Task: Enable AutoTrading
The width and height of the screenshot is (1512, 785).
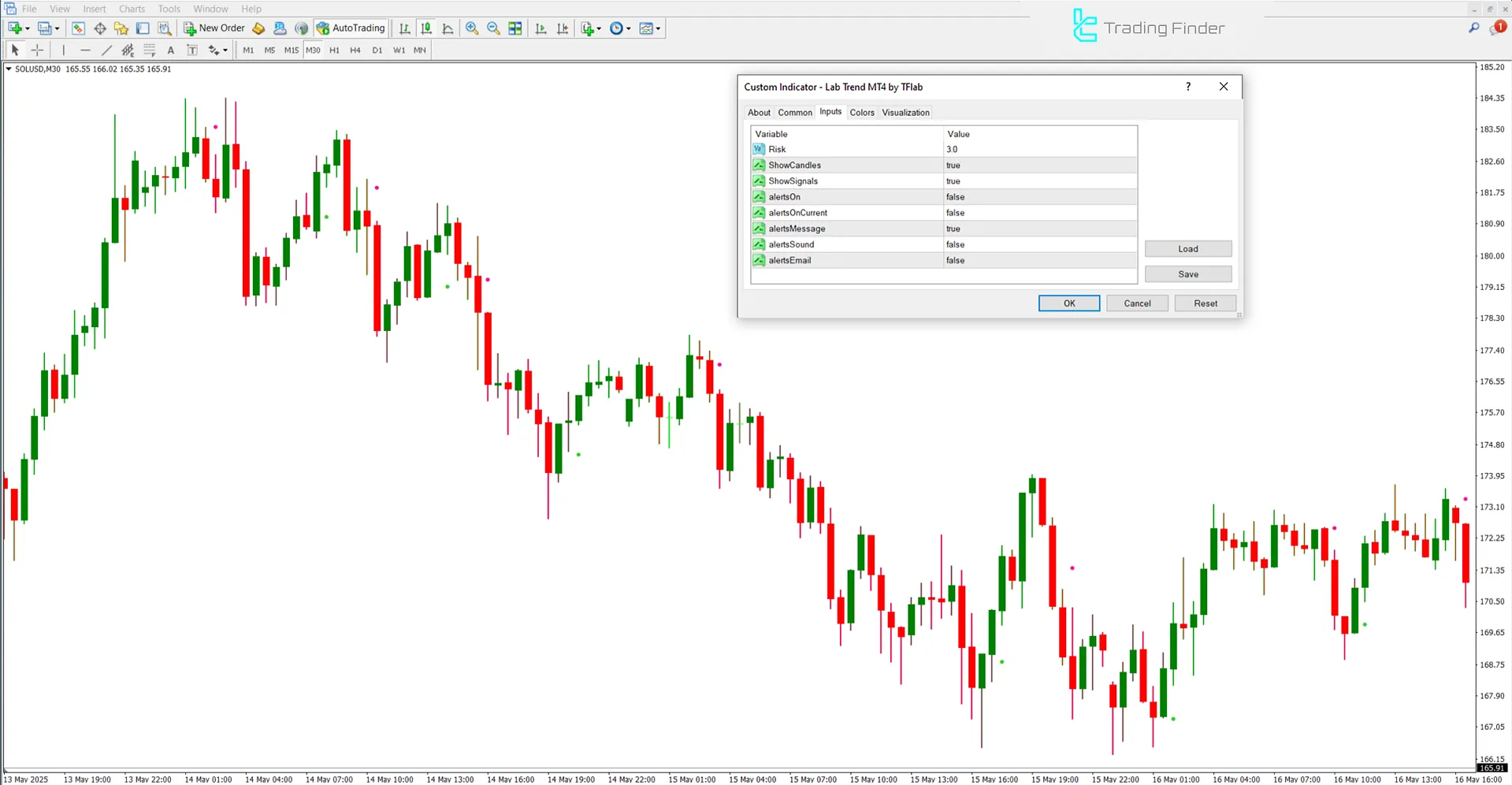Action: pyautogui.click(x=351, y=28)
